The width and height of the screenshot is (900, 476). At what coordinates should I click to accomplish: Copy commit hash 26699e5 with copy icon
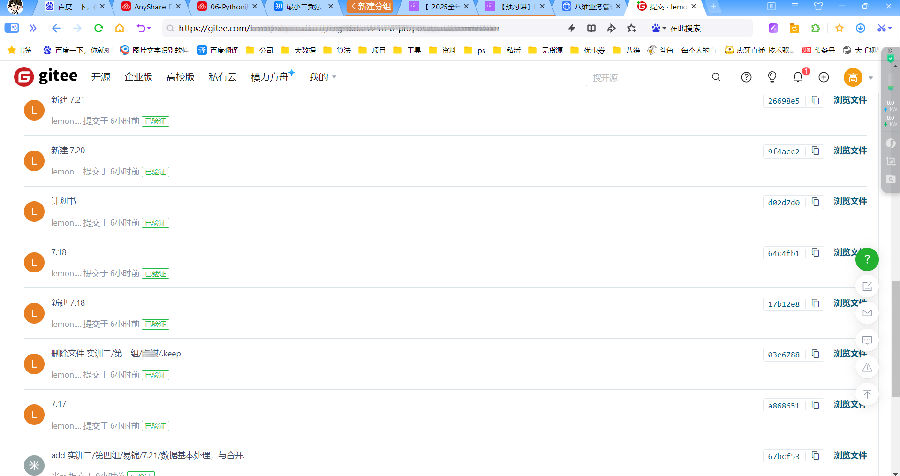(x=815, y=101)
